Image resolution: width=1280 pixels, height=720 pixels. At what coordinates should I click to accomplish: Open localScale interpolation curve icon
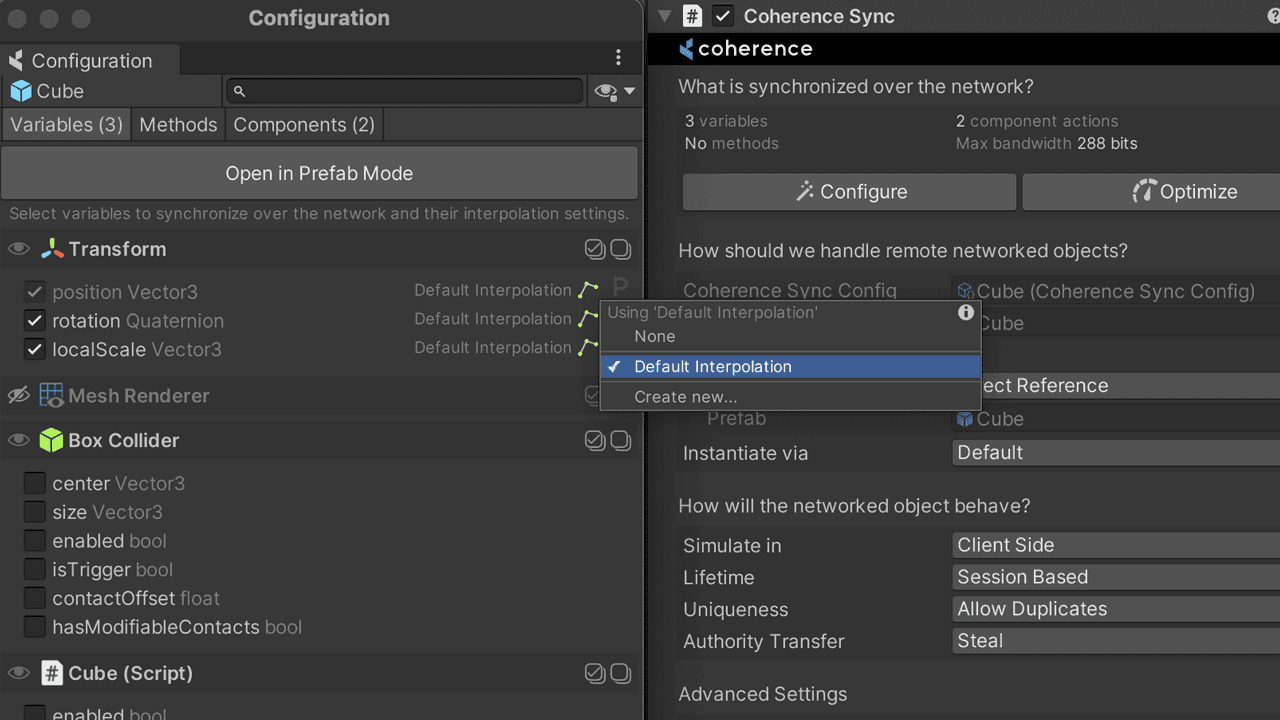pyautogui.click(x=588, y=348)
